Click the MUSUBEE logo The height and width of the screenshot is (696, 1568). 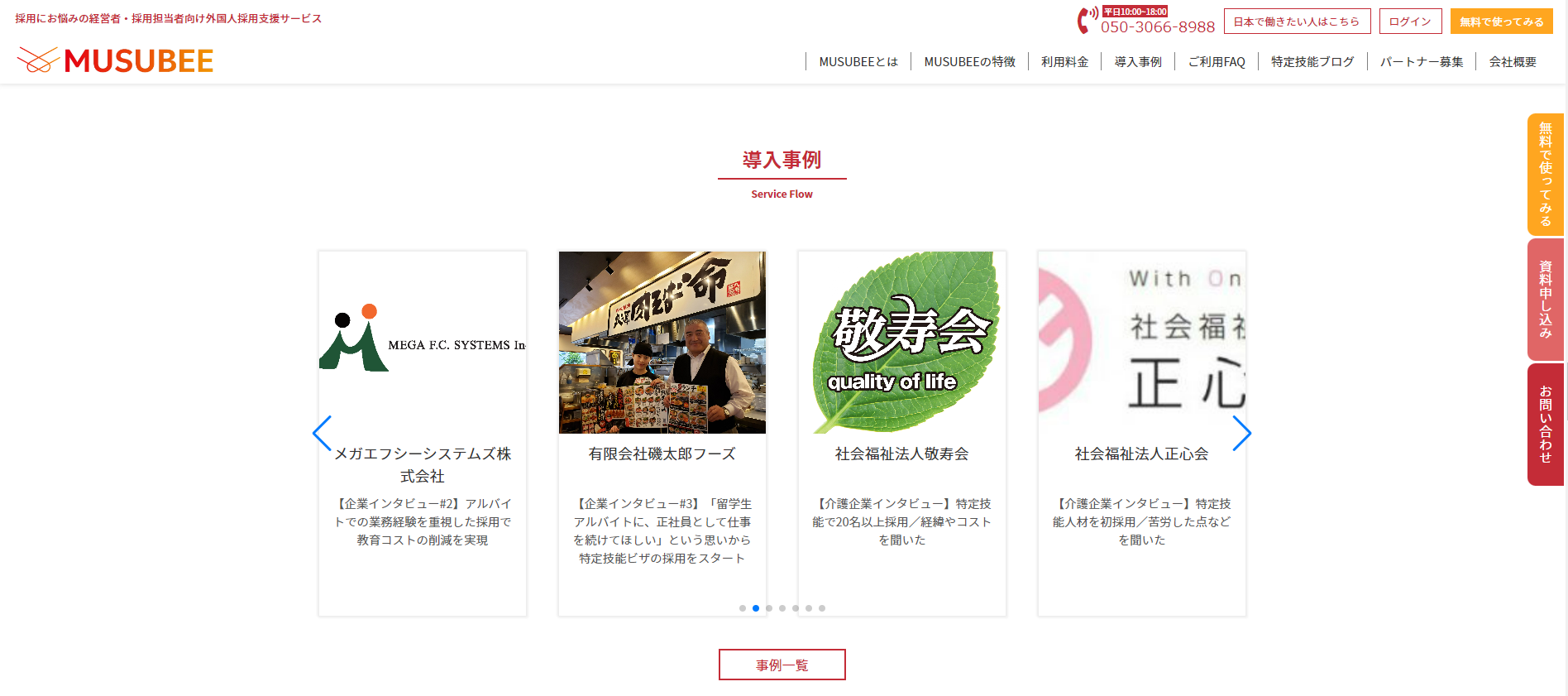pyautogui.click(x=115, y=60)
